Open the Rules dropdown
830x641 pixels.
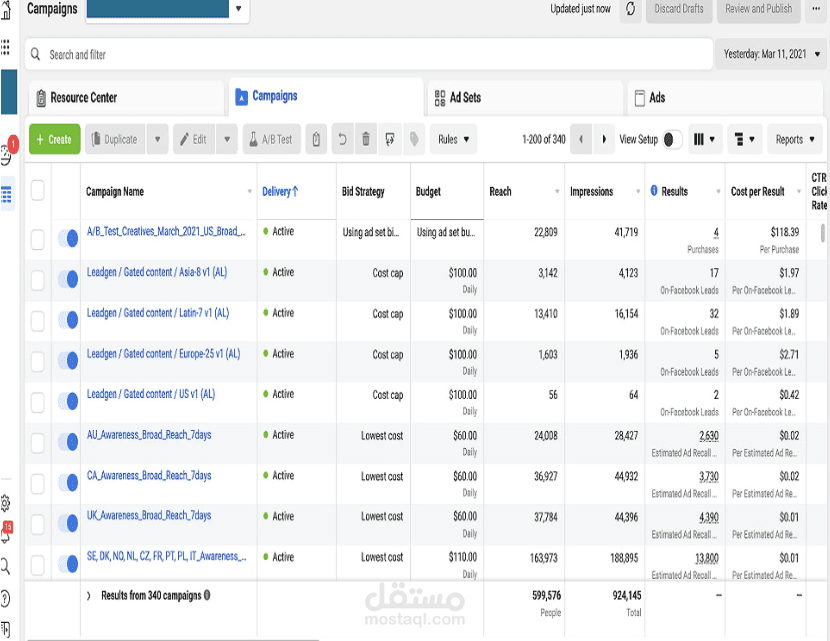(x=454, y=139)
